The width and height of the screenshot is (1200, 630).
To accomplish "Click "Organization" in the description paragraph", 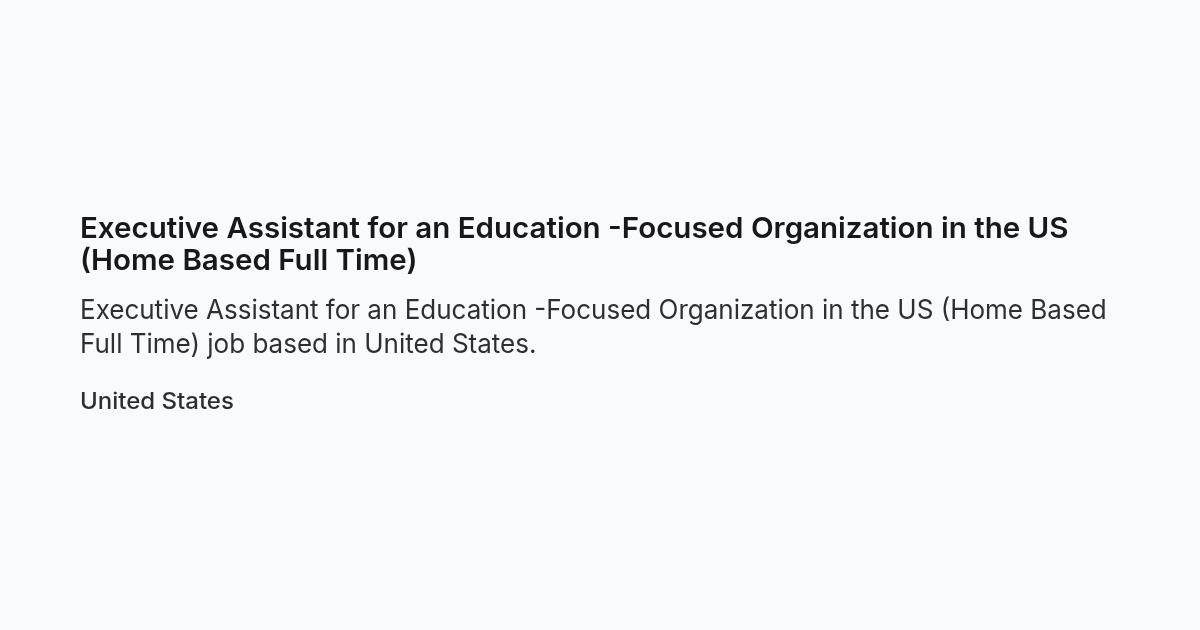I will tap(737, 311).
